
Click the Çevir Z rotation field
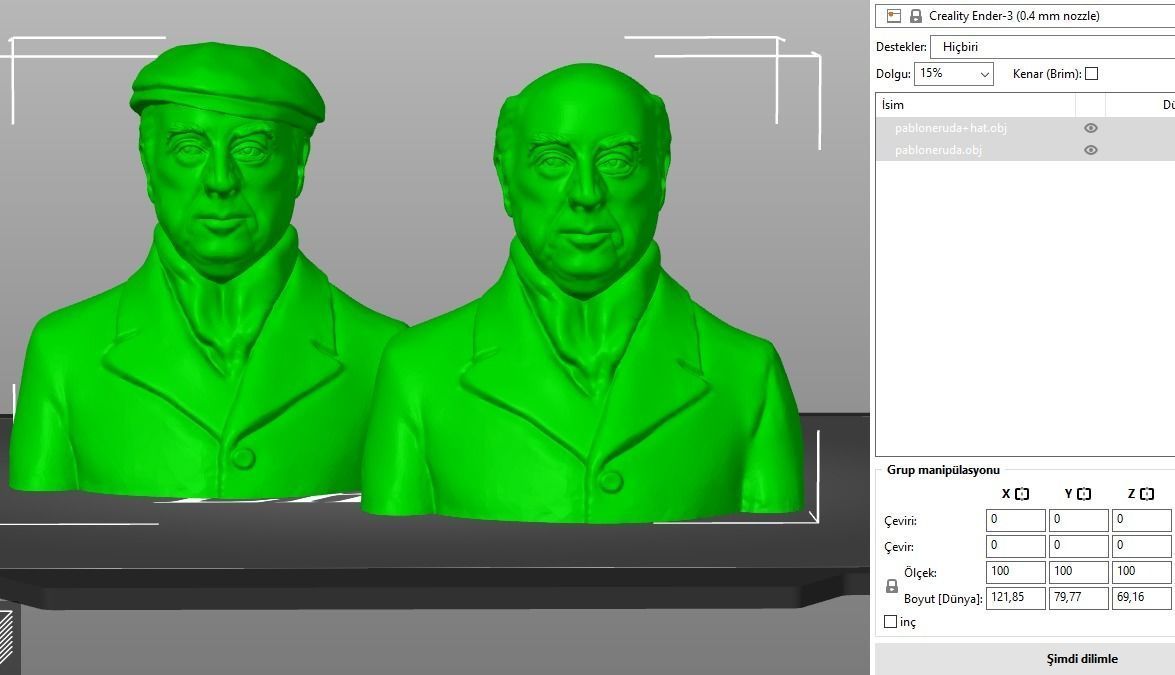pos(1141,546)
